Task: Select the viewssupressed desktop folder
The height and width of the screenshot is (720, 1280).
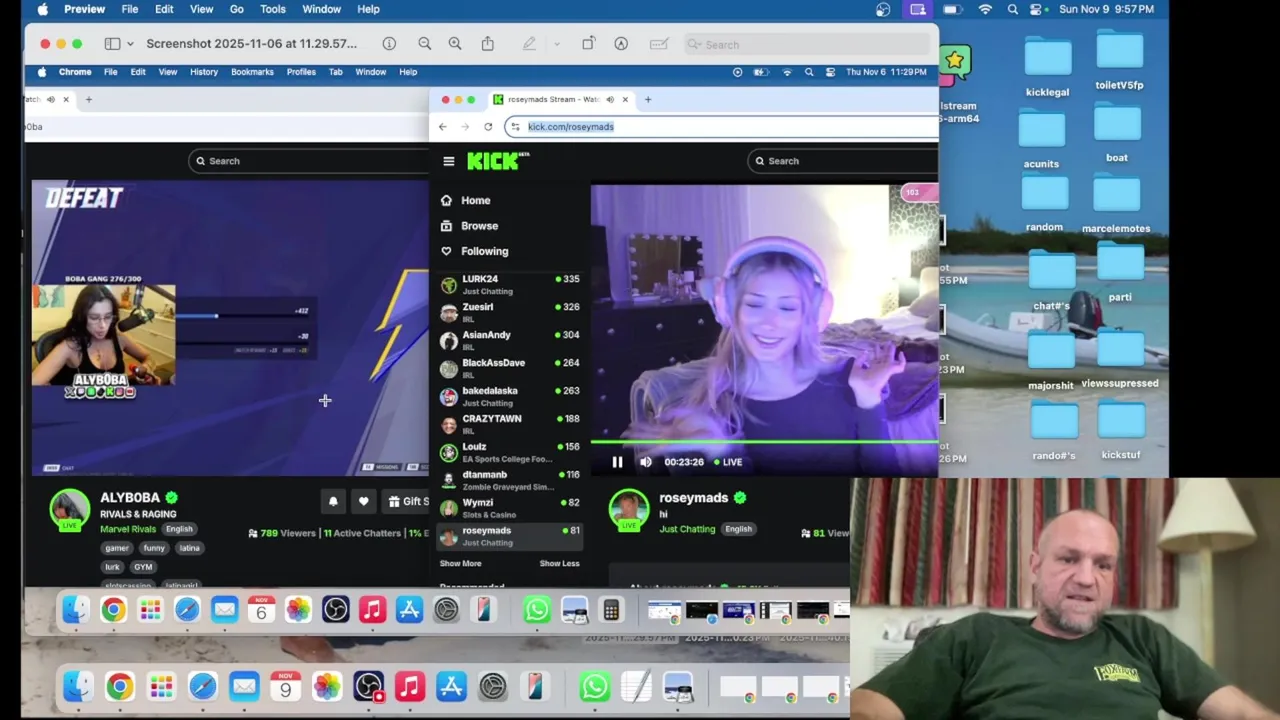Action: coord(1120,358)
